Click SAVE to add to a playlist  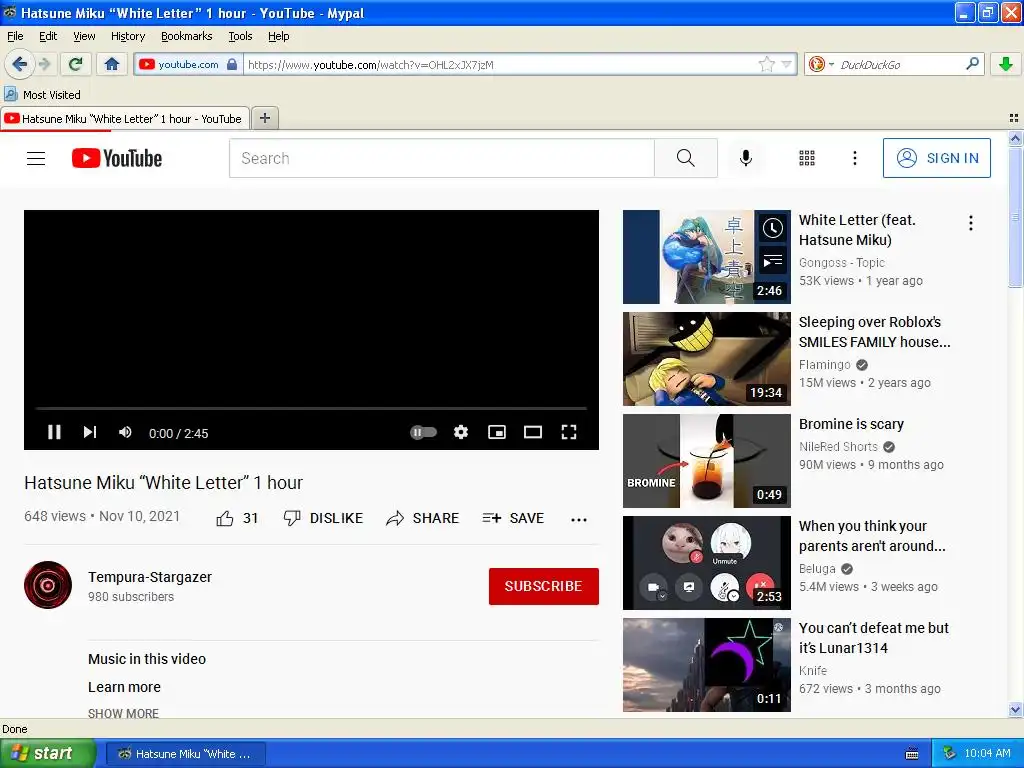tap(513, 519)
